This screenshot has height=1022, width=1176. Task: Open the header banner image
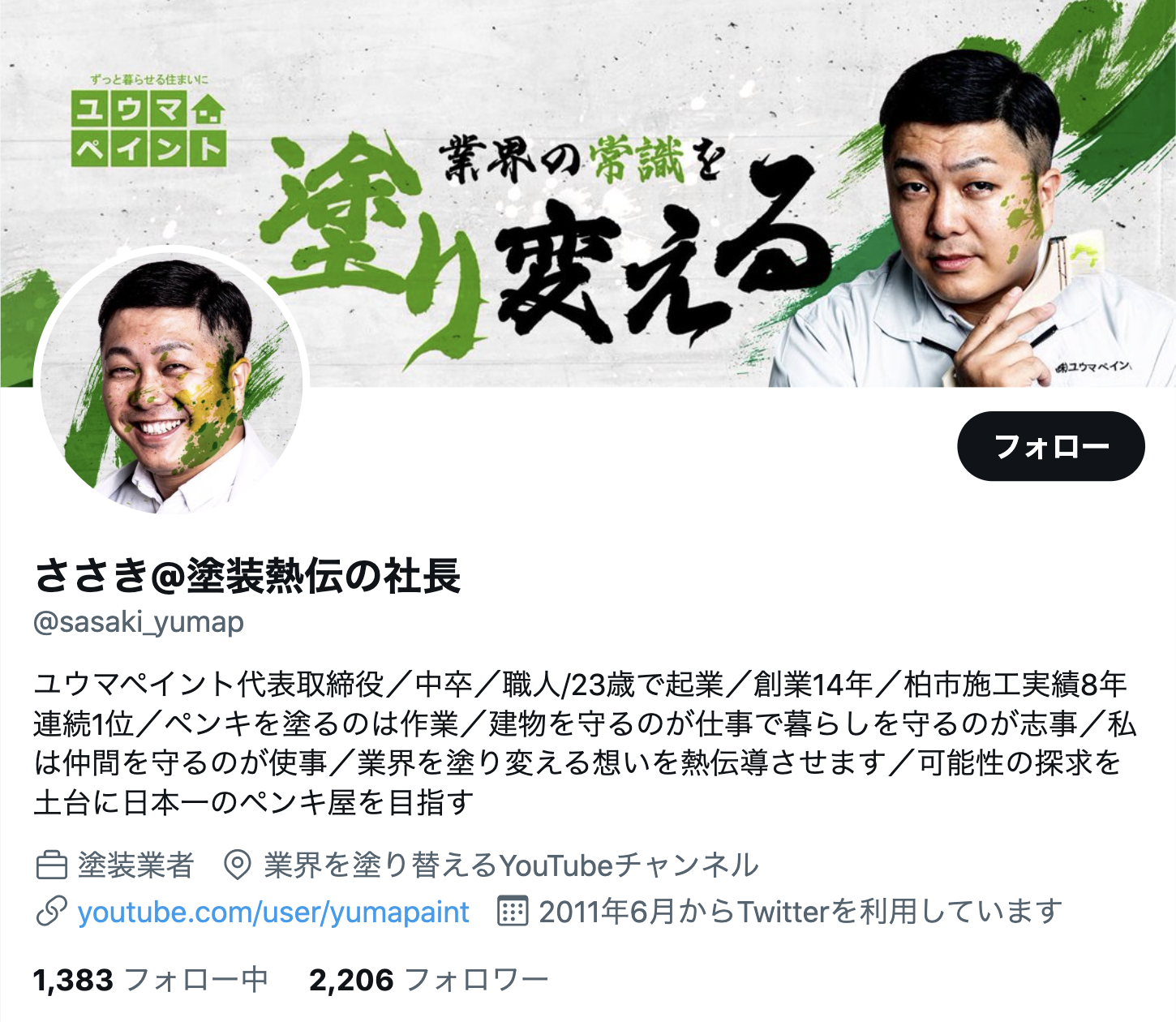(588, 193)
